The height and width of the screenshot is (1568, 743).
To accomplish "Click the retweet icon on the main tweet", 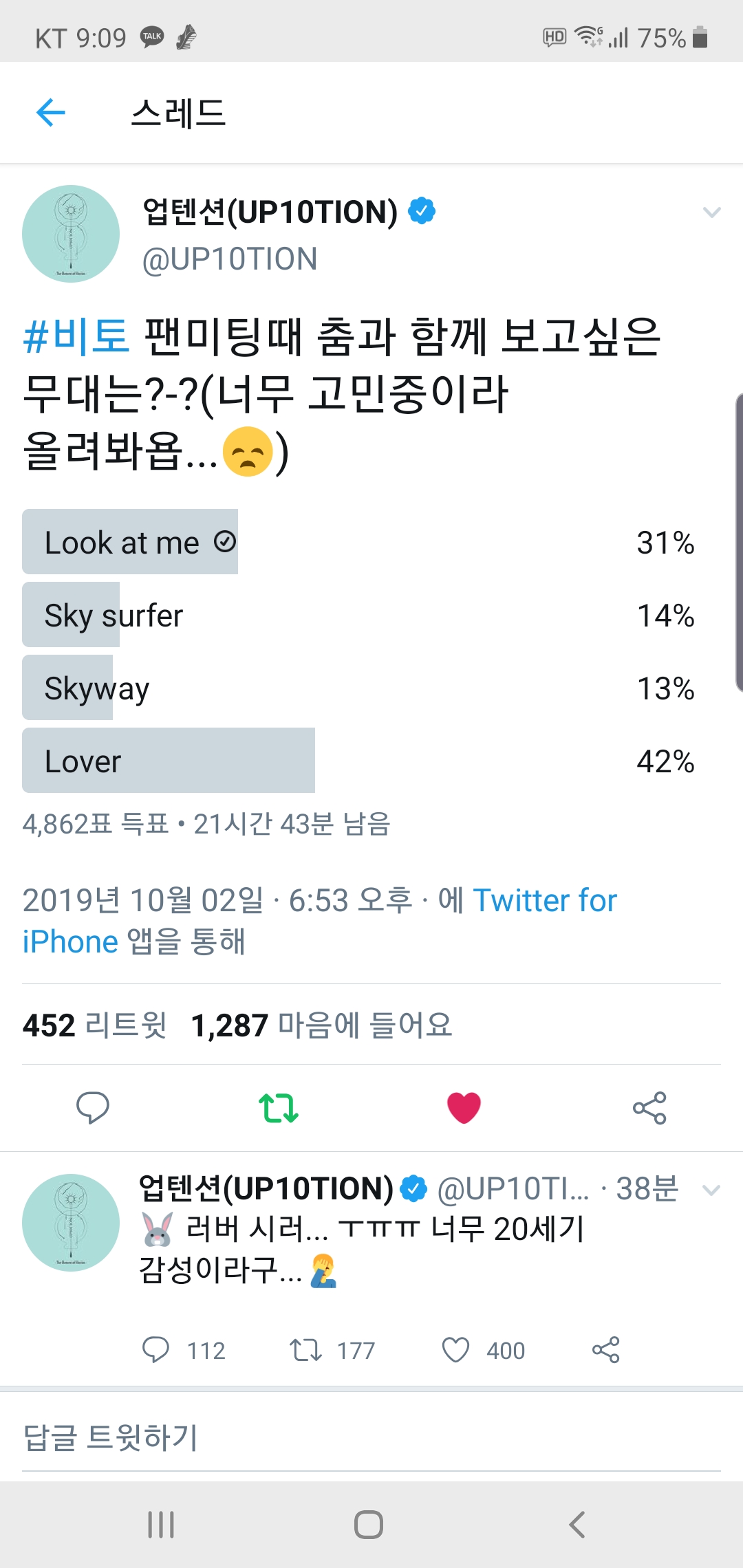I will [278, 1107].
